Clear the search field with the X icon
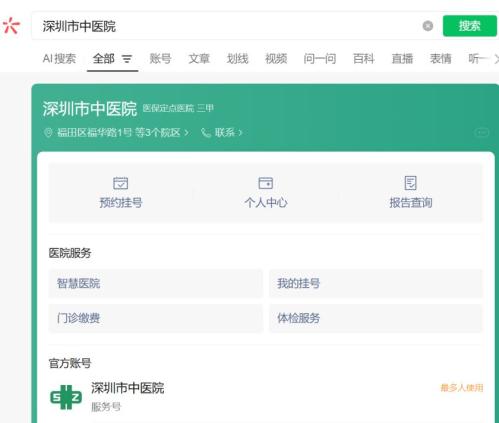The image size is (499, 423). pyautogui.click(x=428, y=26)
